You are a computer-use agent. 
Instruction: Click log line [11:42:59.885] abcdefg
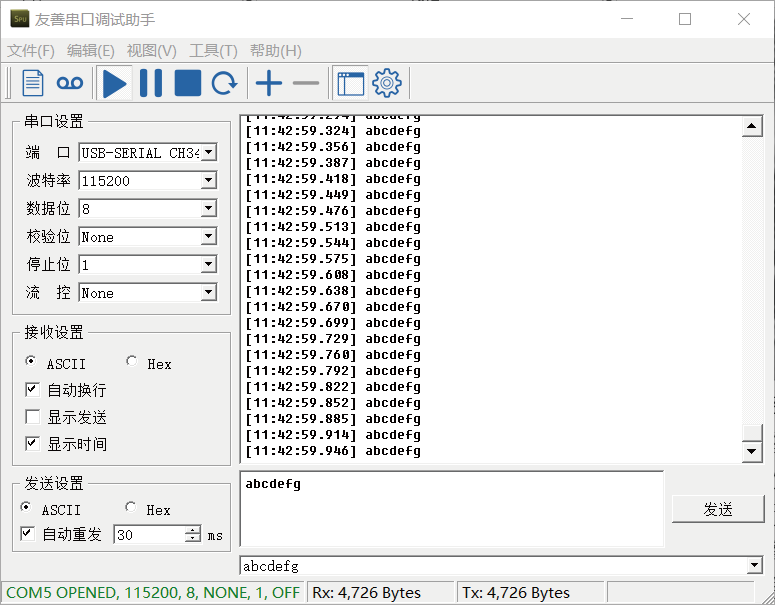(333, 419)
